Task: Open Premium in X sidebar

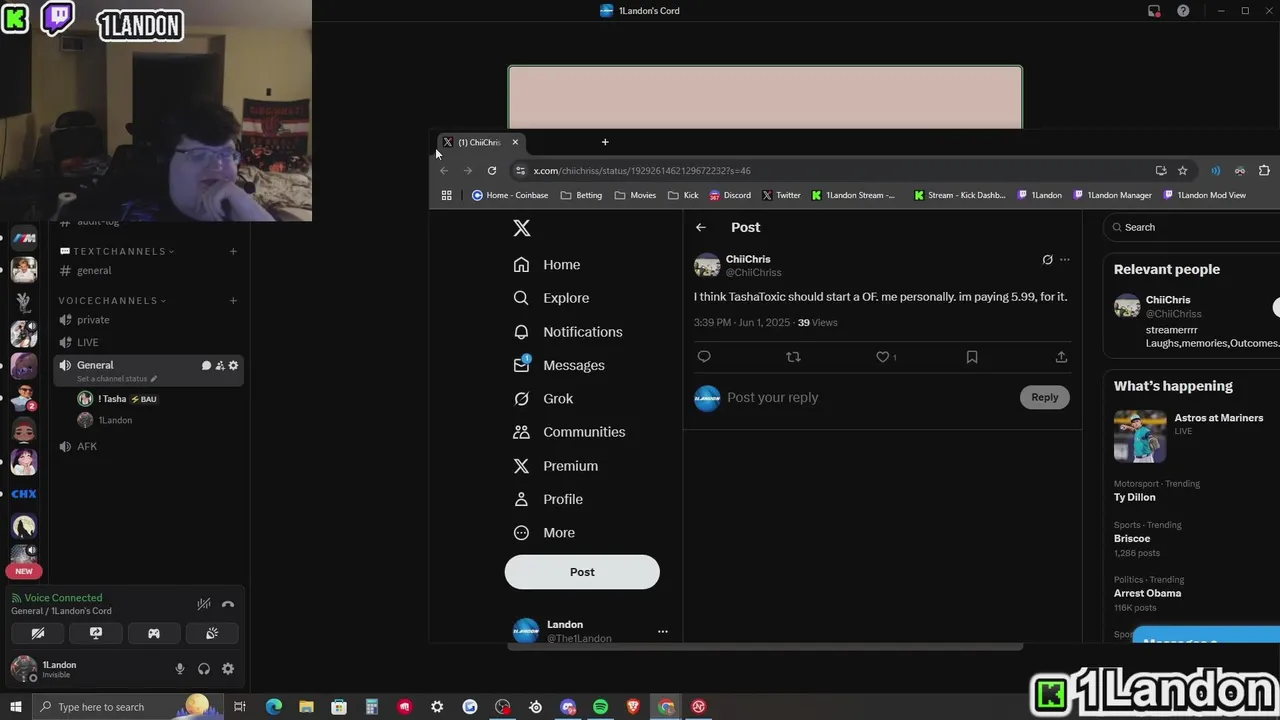Action: point(555,466)
